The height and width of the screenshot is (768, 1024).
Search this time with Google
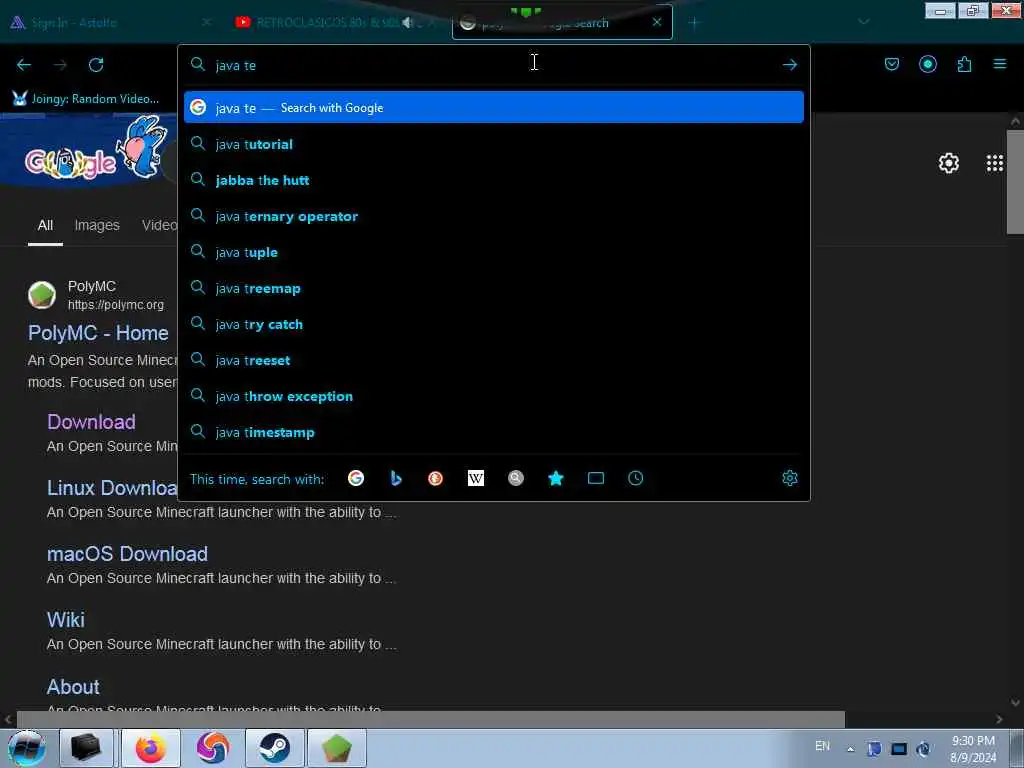pos(356,478)
